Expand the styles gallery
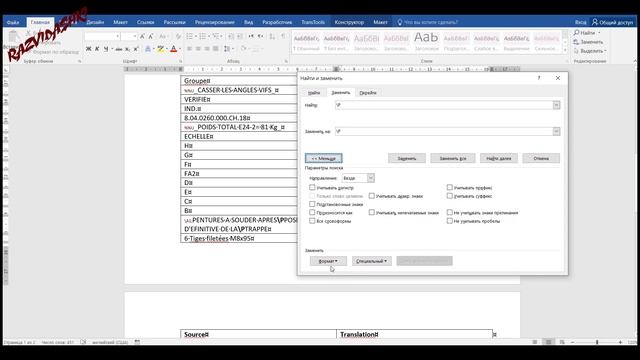 [x=565, y=50]
